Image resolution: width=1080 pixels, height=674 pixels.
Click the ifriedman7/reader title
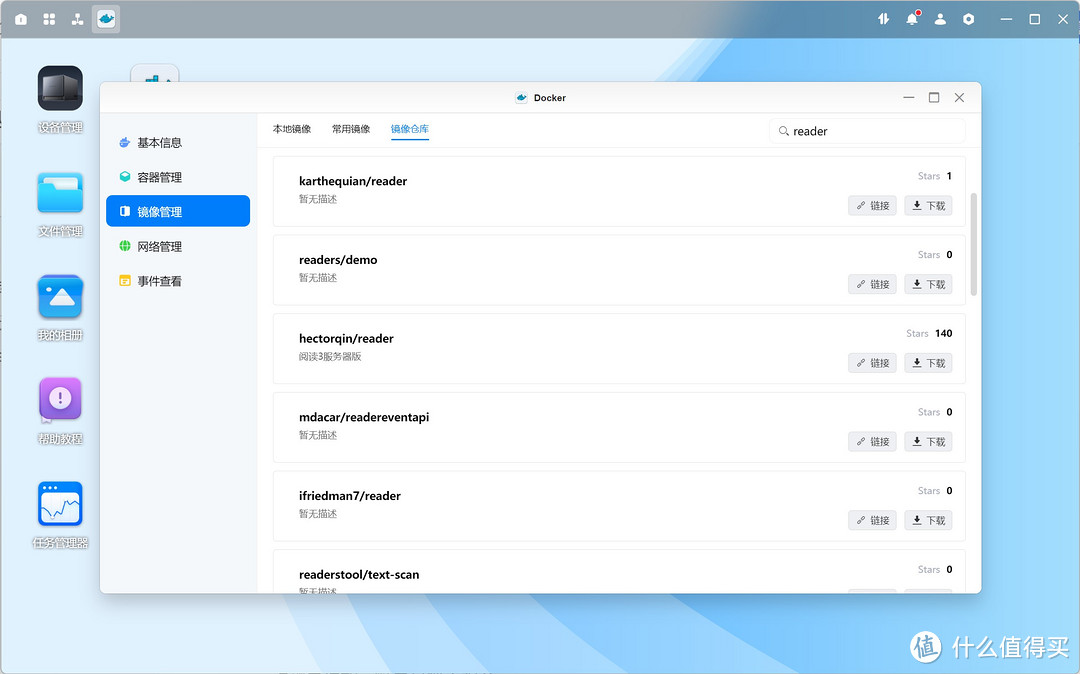pyautogui.click(x=350, y=496)
